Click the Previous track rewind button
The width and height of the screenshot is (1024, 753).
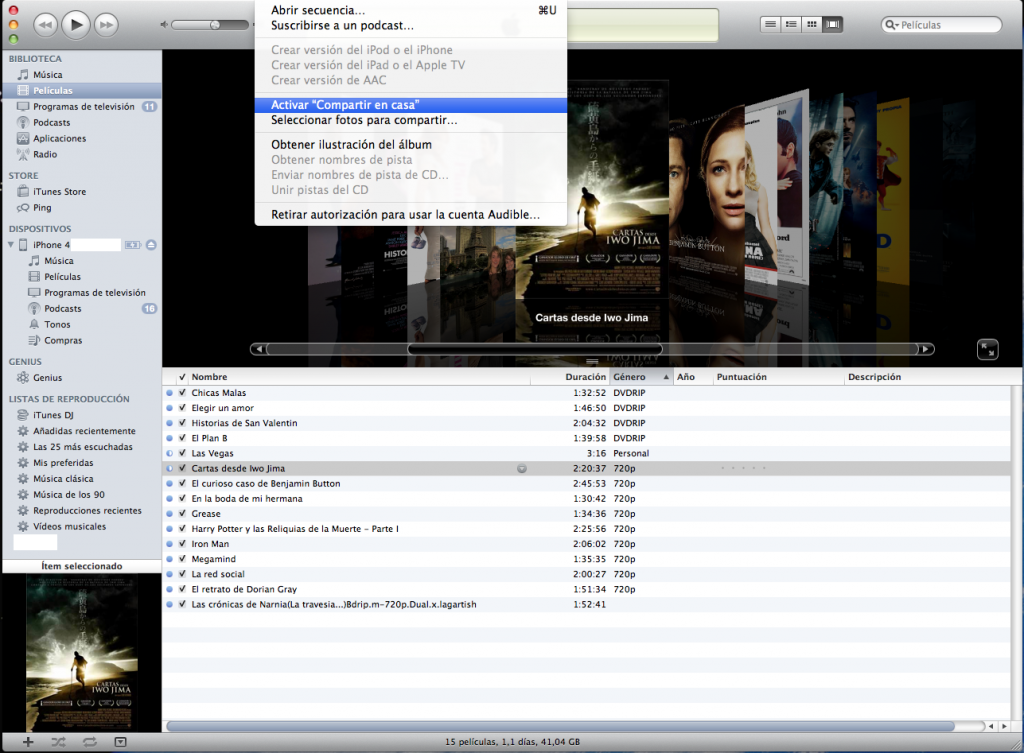pyautogui.click(x=45, y=25)
